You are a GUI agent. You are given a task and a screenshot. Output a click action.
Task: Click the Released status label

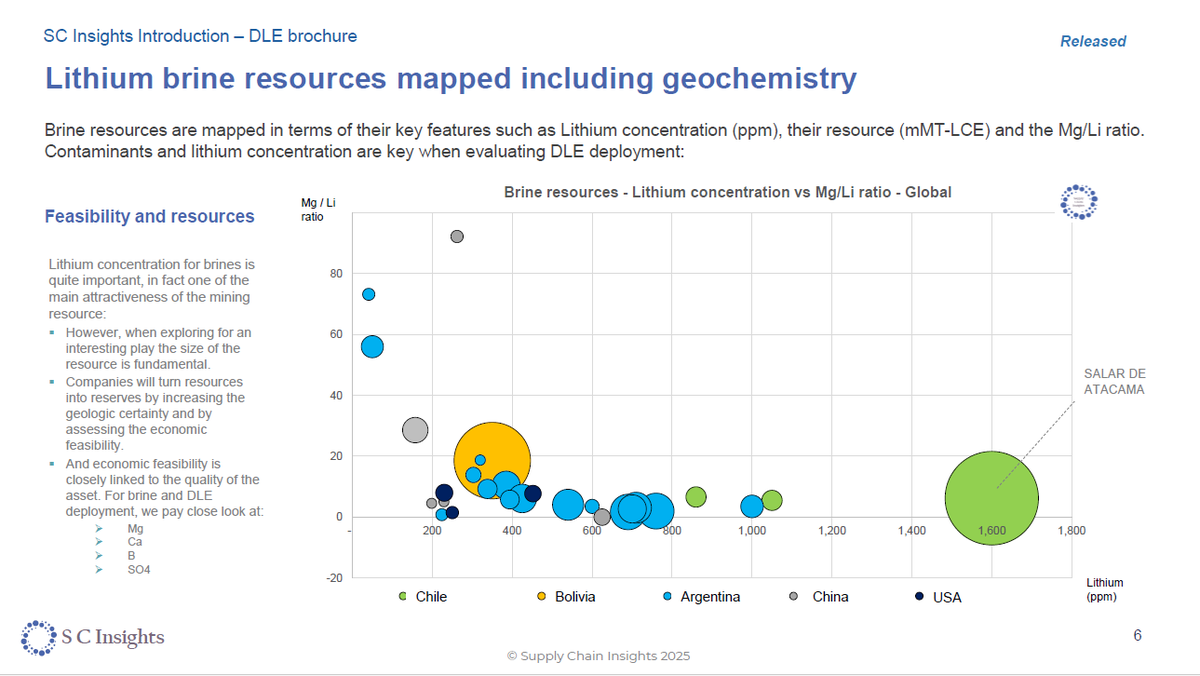1093,41
